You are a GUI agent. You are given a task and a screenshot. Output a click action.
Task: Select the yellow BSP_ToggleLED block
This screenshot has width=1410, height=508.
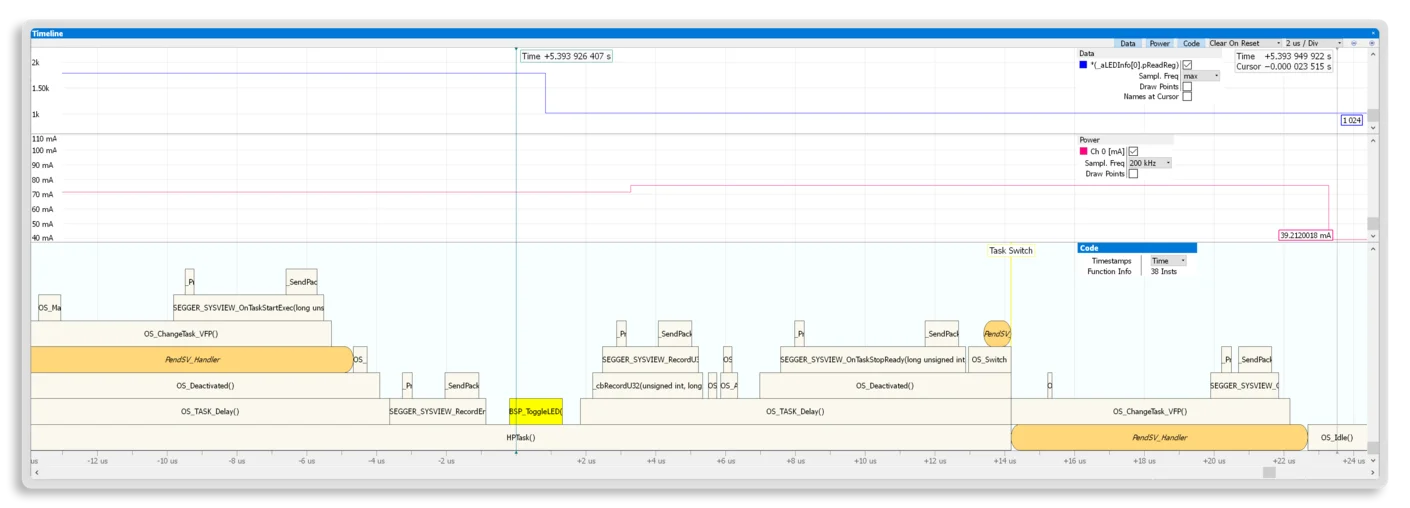pos(536,412)
